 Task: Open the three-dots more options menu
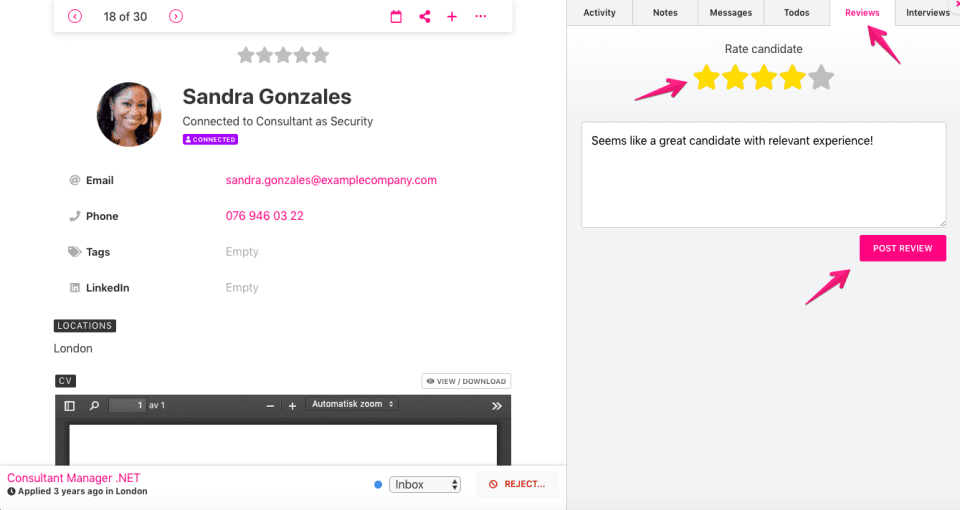(481, 16)
